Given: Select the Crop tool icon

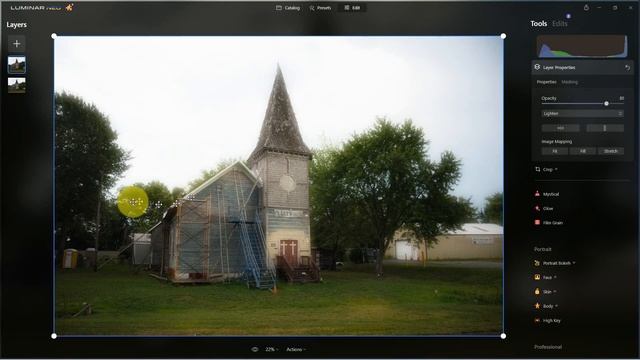Looking at the screenshot, I should [538, 169].
